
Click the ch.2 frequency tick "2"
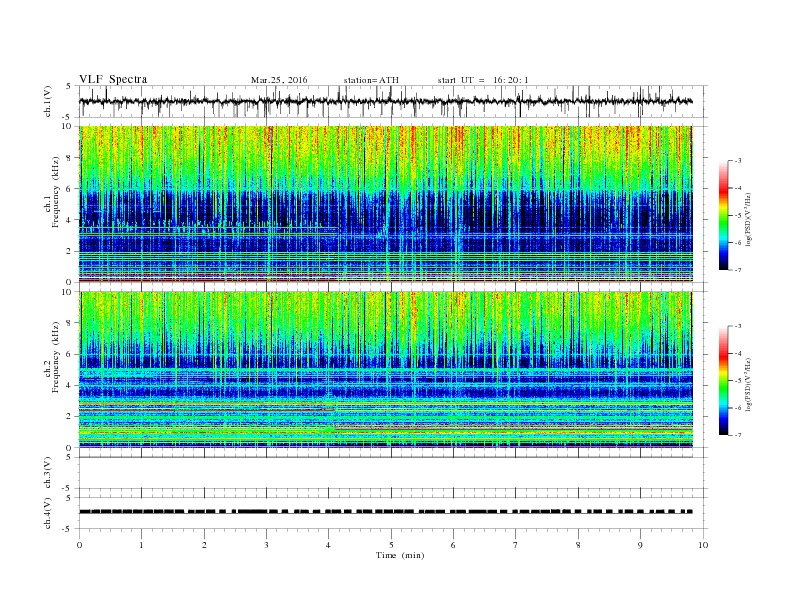[x=70, y=417]
